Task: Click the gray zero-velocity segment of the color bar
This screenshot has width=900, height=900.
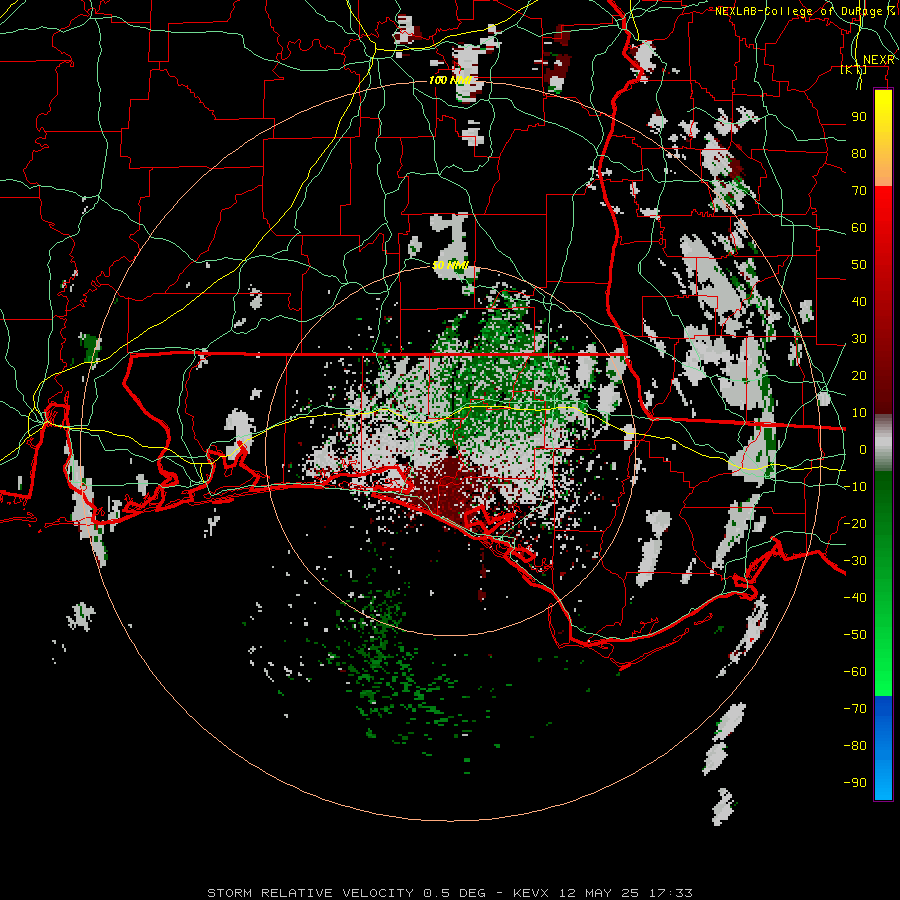Action: click(883, 443)
